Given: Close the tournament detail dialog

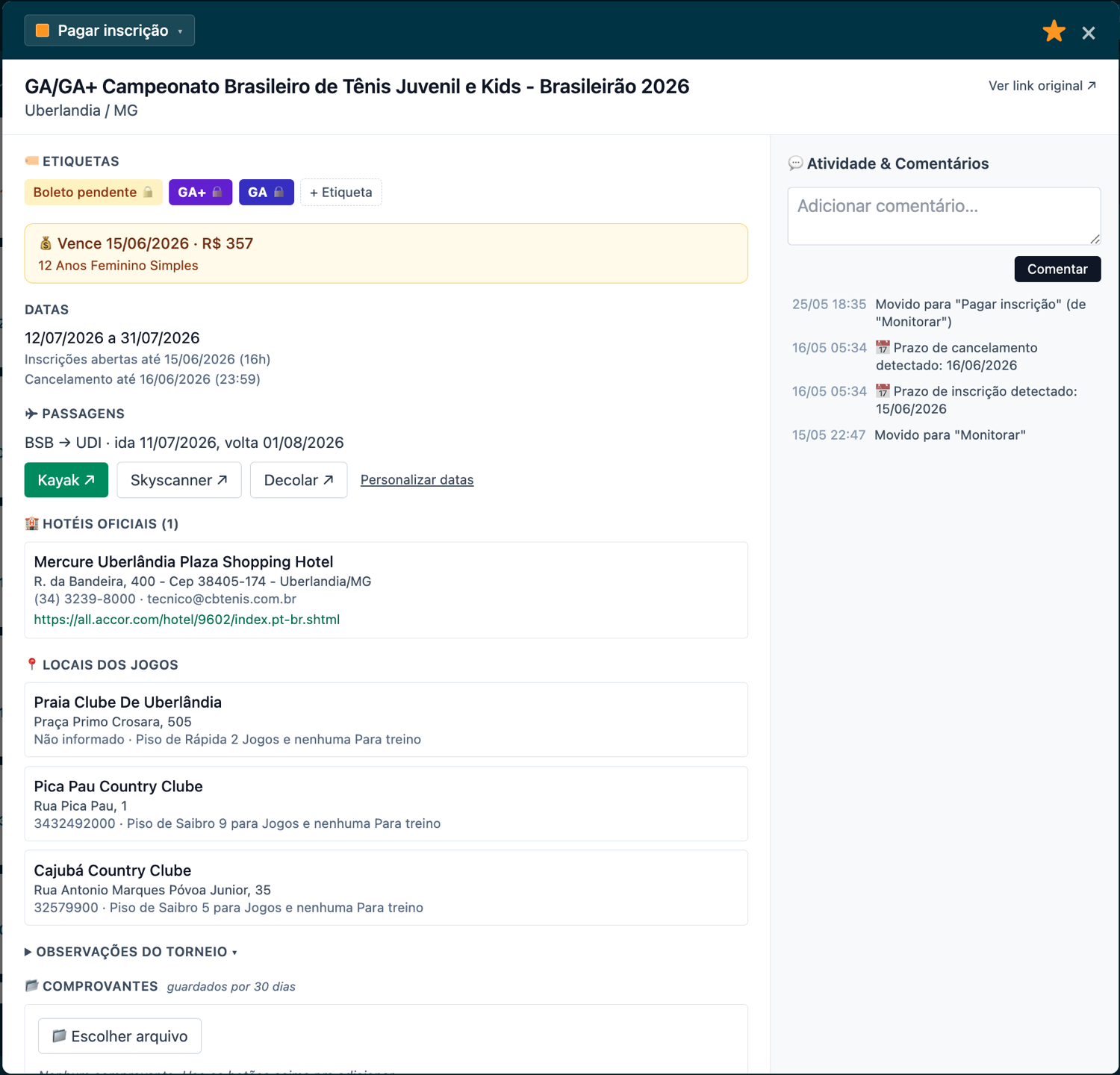Looking at the screenshot, I should 1089,33.
